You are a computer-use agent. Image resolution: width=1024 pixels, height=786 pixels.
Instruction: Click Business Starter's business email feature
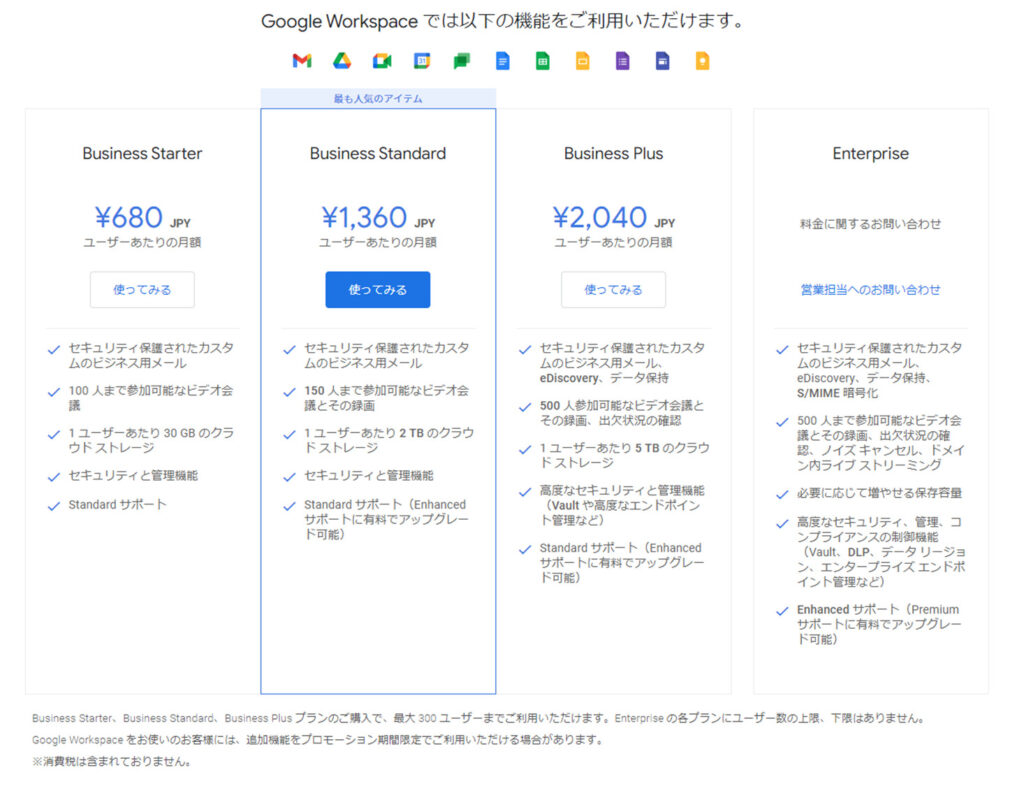click(151, 355)
